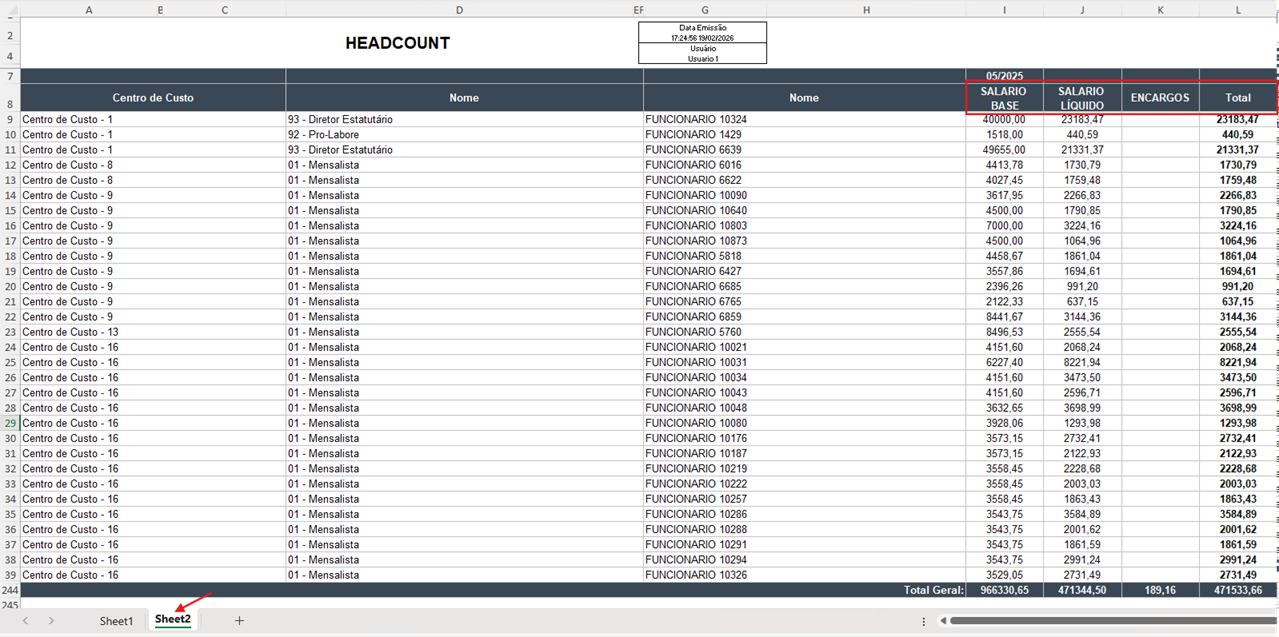Click the HEADCOUNT title cell
The image size is (1279, 637).
point(397,43)
